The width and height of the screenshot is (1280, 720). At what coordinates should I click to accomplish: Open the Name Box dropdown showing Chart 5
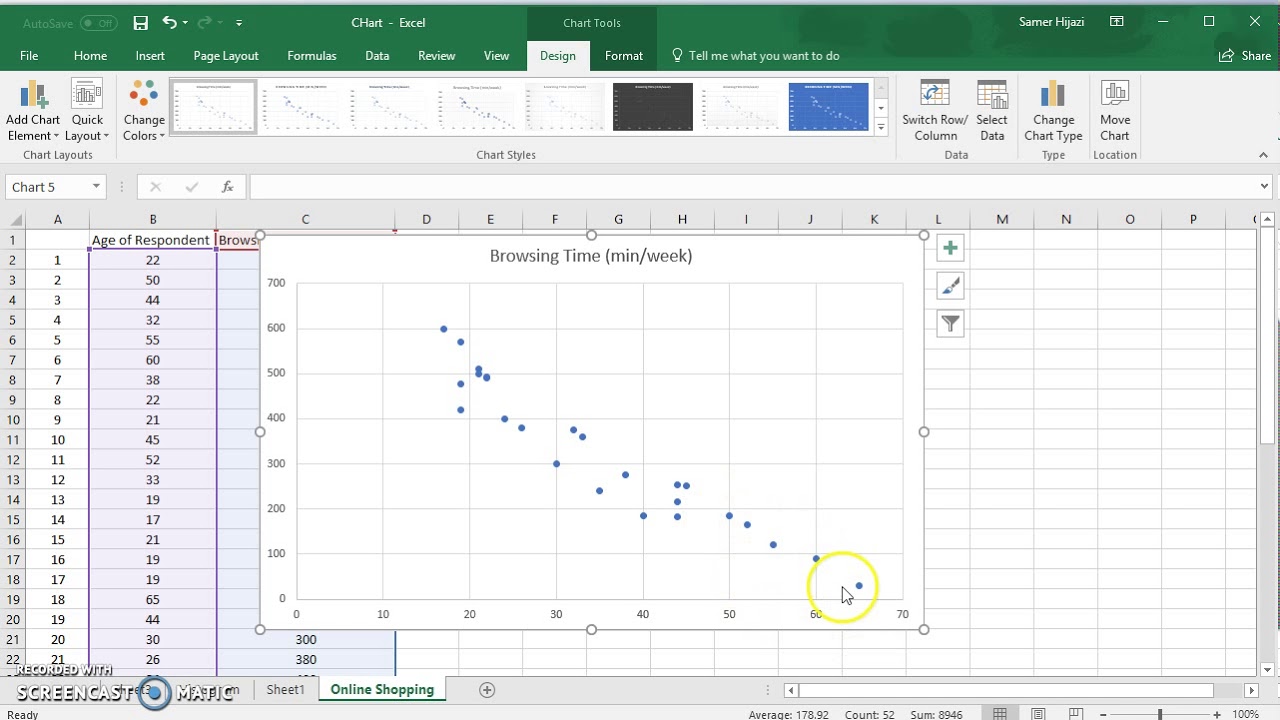pos(96,187)
